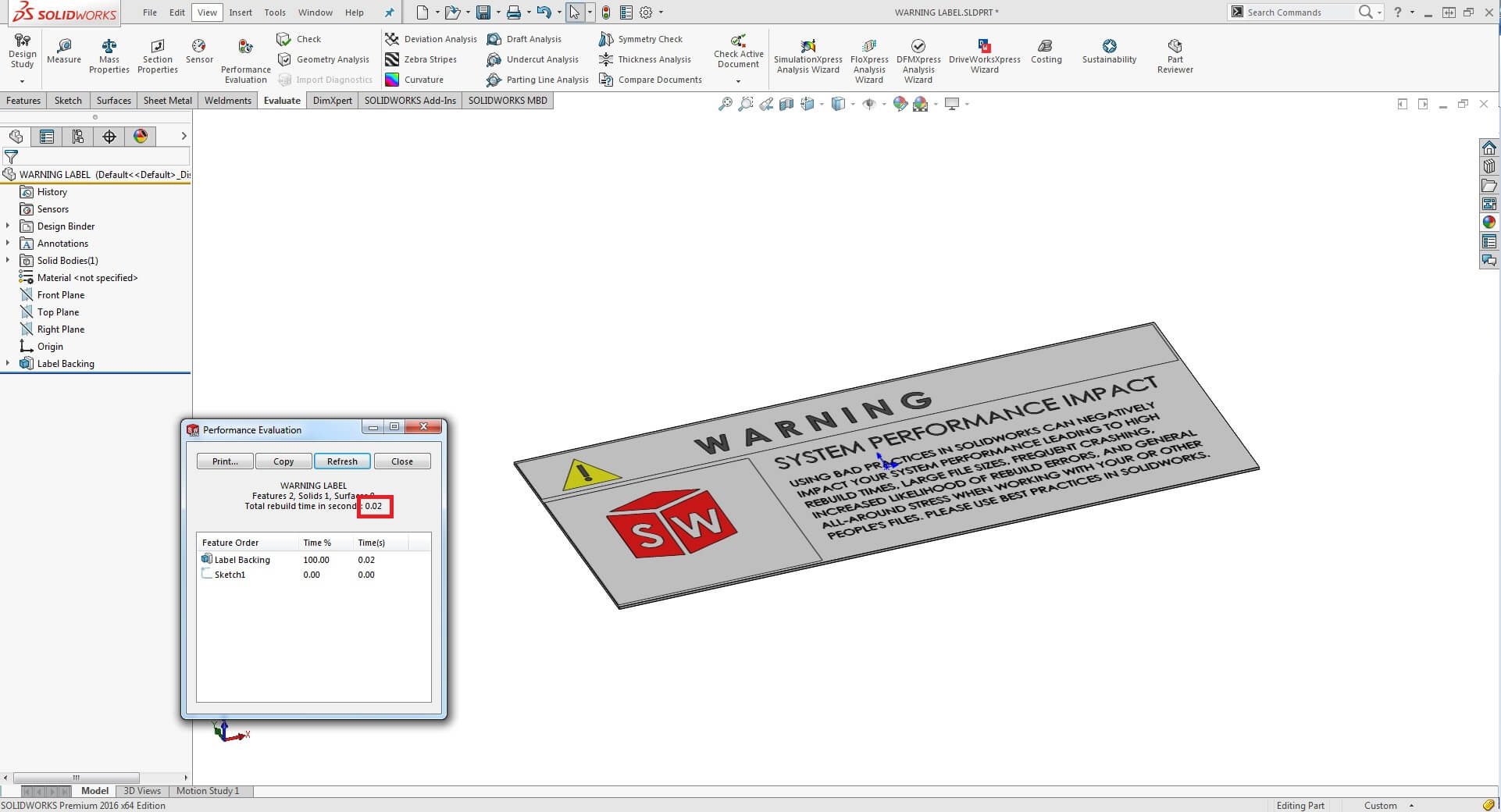Switch to the Sheet Metal tab

(166, 100)
